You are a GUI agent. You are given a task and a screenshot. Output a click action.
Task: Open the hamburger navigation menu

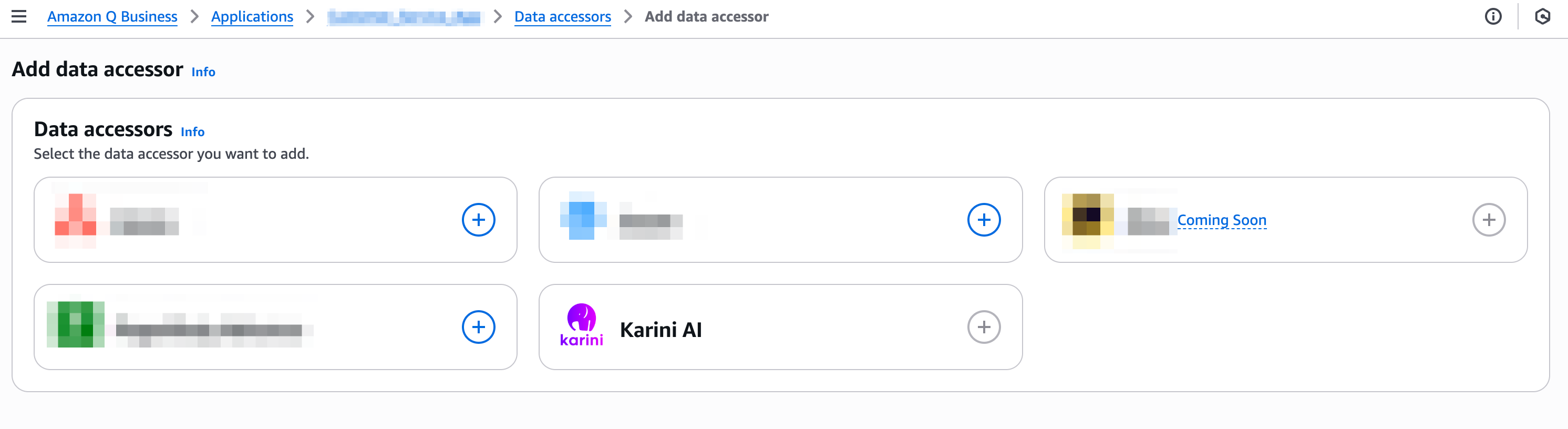pyautogui.click(x=19, y=16)
